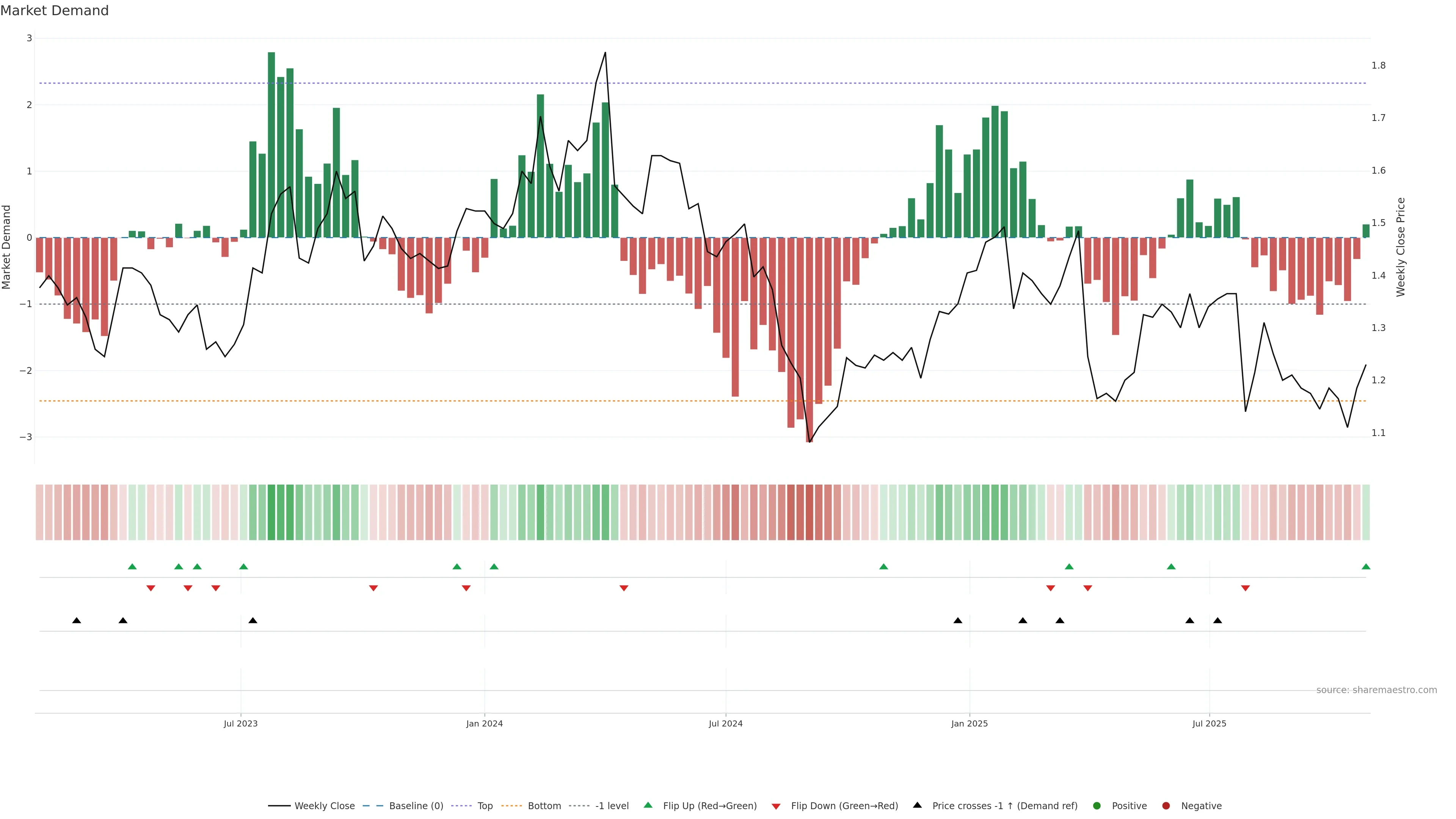Viewport: 1456px width, 819px height.
Task: Click the Weekly Close Price axis title
Action: [x=1401, y=247]
